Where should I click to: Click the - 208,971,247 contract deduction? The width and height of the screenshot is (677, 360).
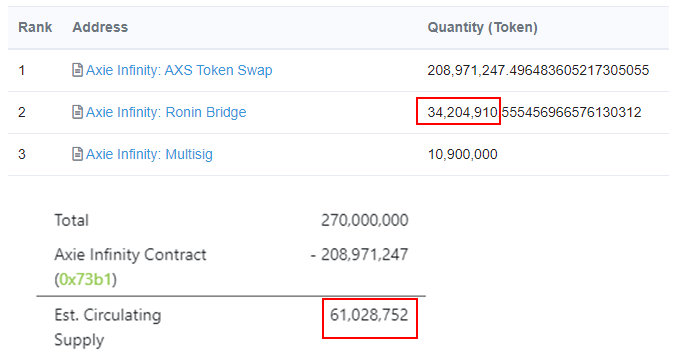pyautogui.click(x=359, y=255)
